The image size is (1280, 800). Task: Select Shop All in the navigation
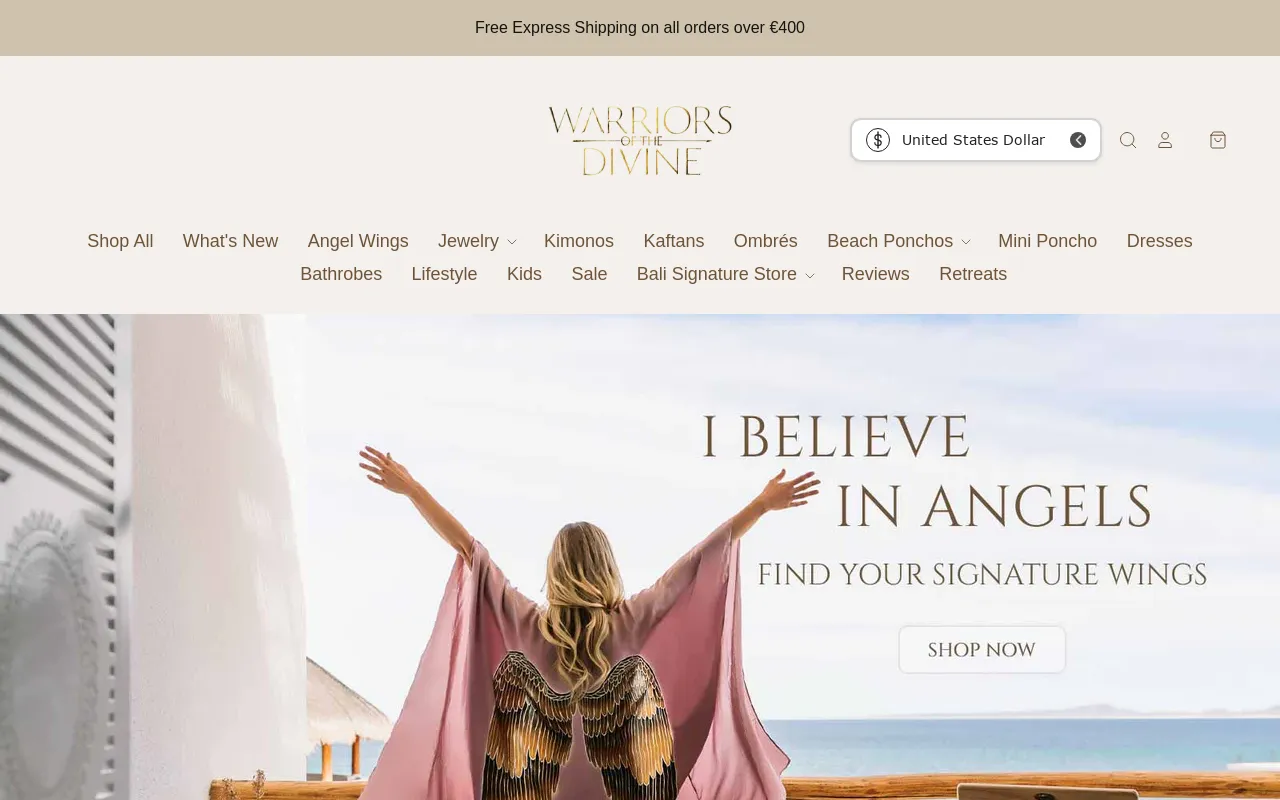(x=120, y=241)
